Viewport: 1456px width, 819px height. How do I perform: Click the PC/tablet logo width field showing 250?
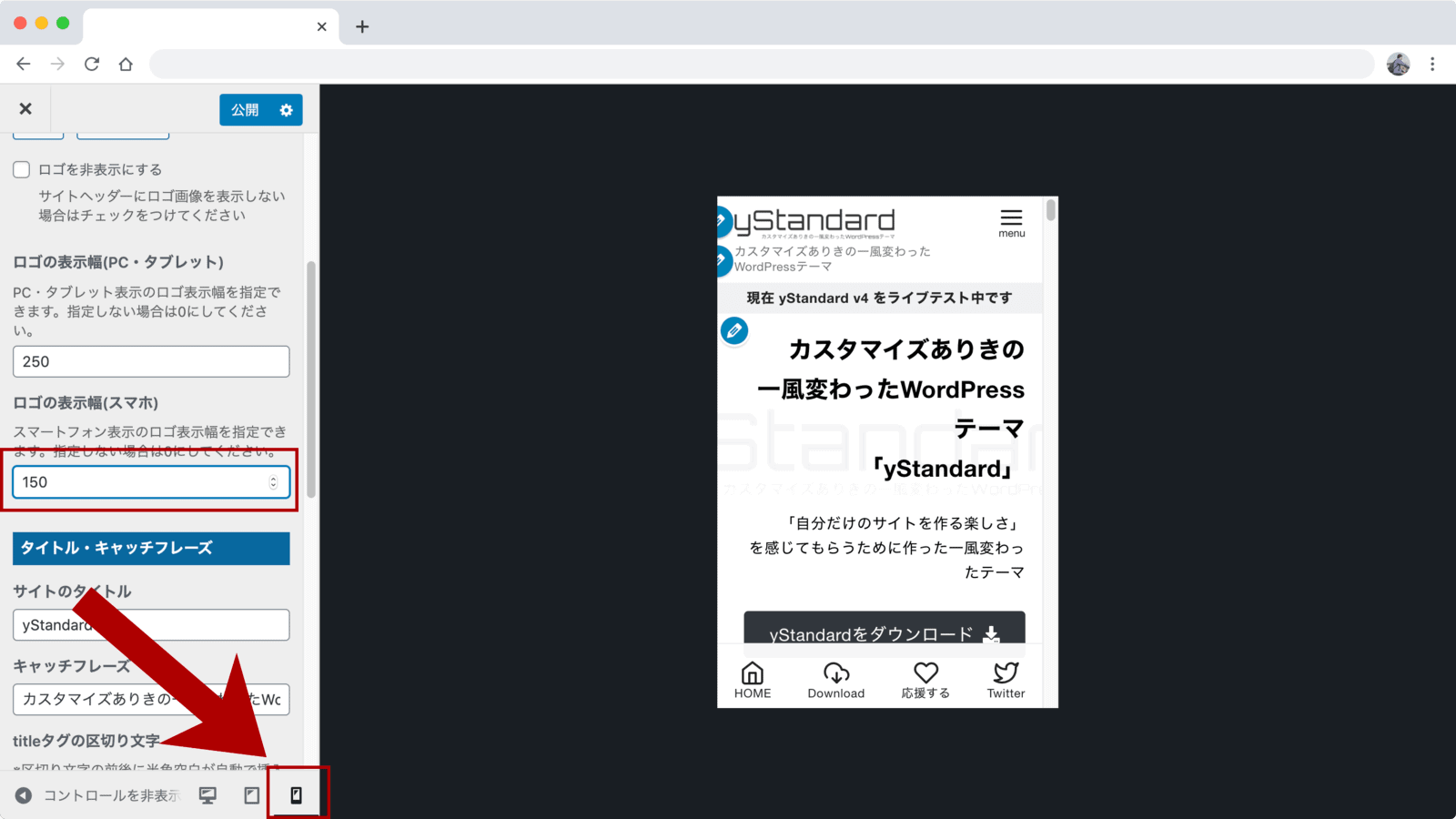(151, 361)
